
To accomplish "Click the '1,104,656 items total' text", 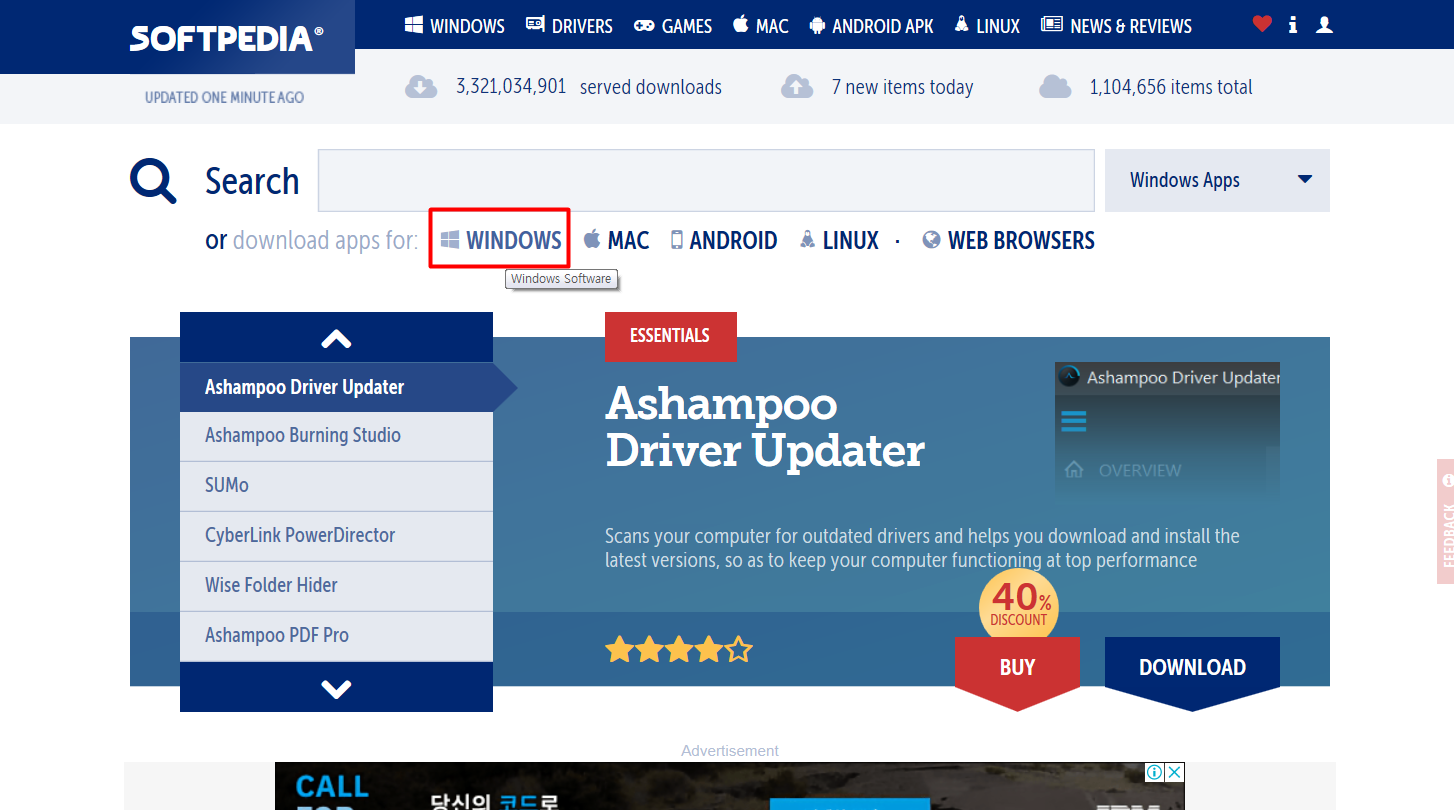I will (1171, 87).
